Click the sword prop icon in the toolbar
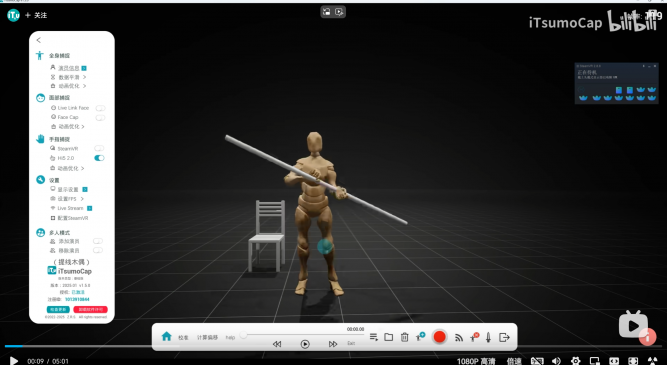The width and height of the screenshot is (667, 365). [488, 337]
